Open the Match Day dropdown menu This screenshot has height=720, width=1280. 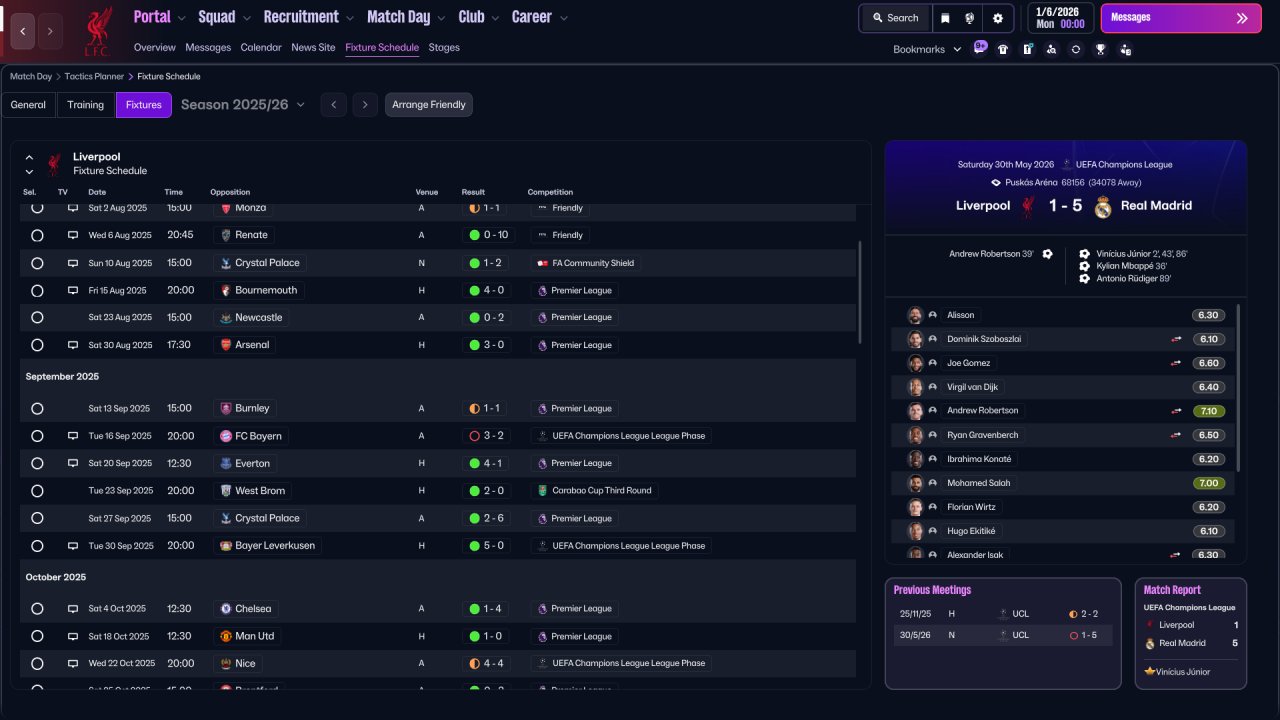coord(407,17)
